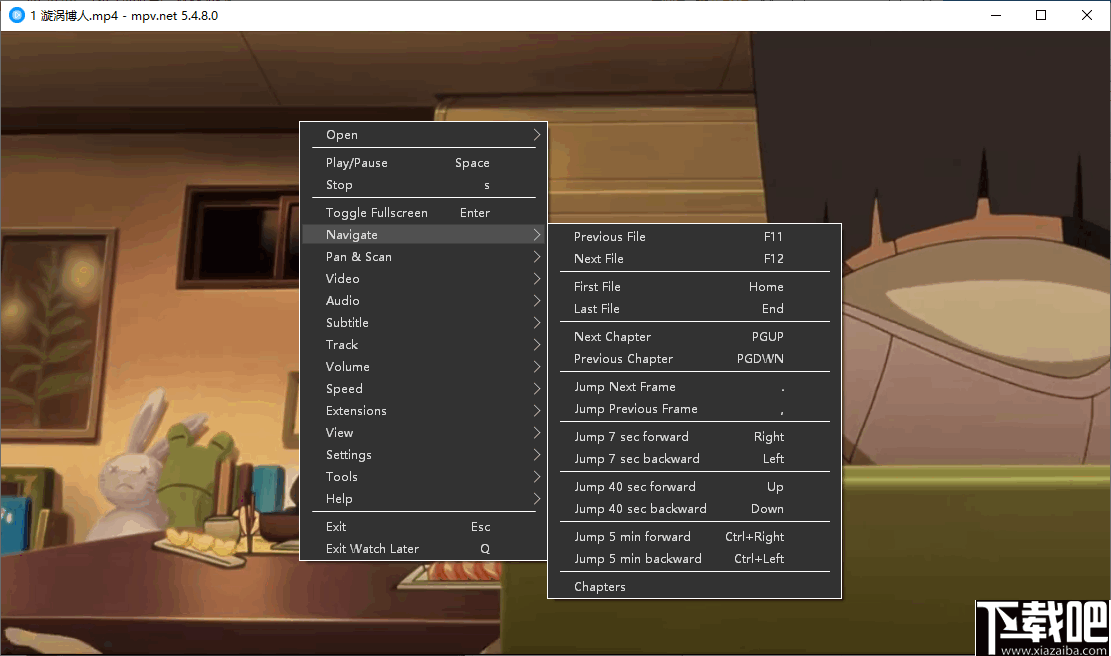This screenshot has width=1111, height=656.
Task: Maximize the mpv.net window
Action: pyautogui.click(x=1041, y=15)
